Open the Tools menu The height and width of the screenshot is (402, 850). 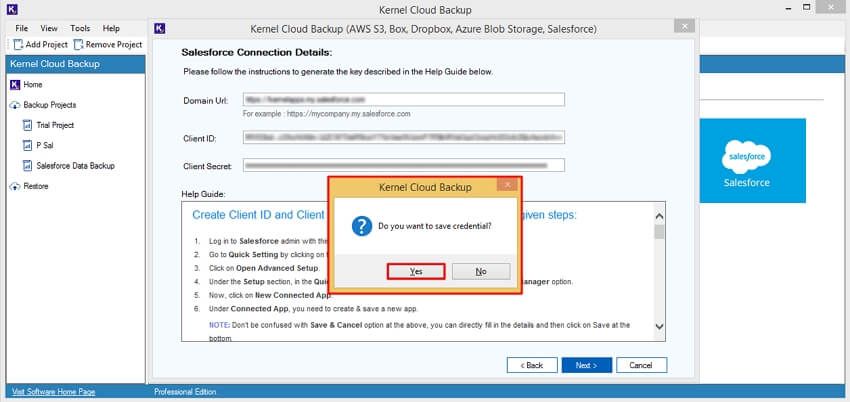(x=80, y=28)
